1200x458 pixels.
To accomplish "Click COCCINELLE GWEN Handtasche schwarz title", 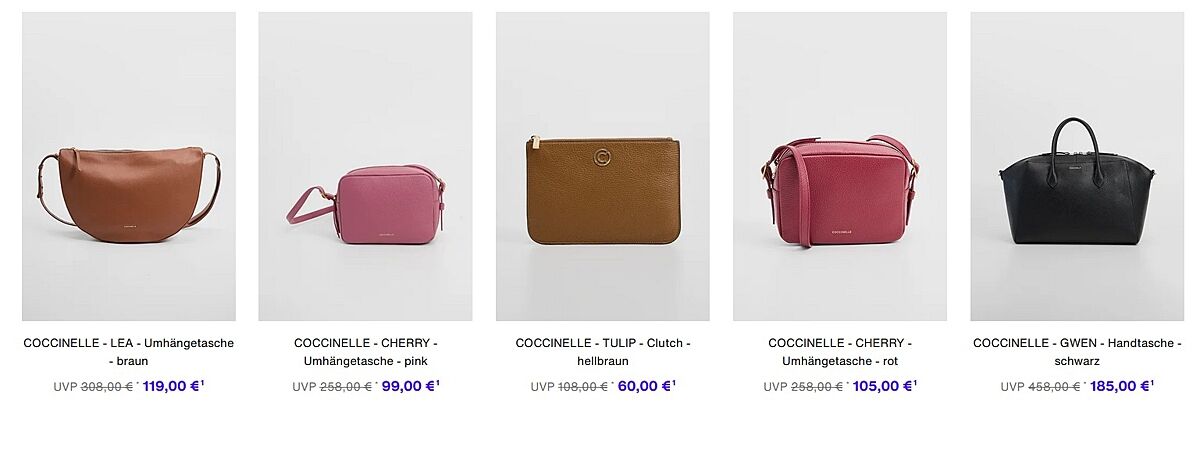I will pyautogui.click(x=1077, y=352).
